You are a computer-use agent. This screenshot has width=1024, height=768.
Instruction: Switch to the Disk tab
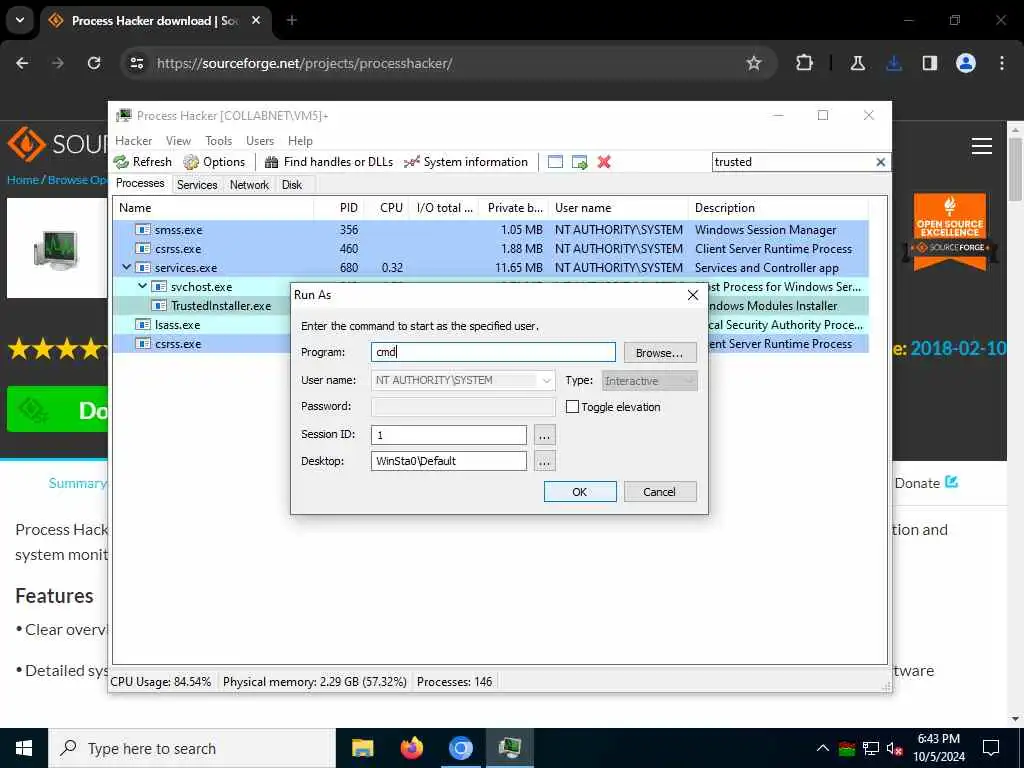pyautogui.click(x=292, y=185)
